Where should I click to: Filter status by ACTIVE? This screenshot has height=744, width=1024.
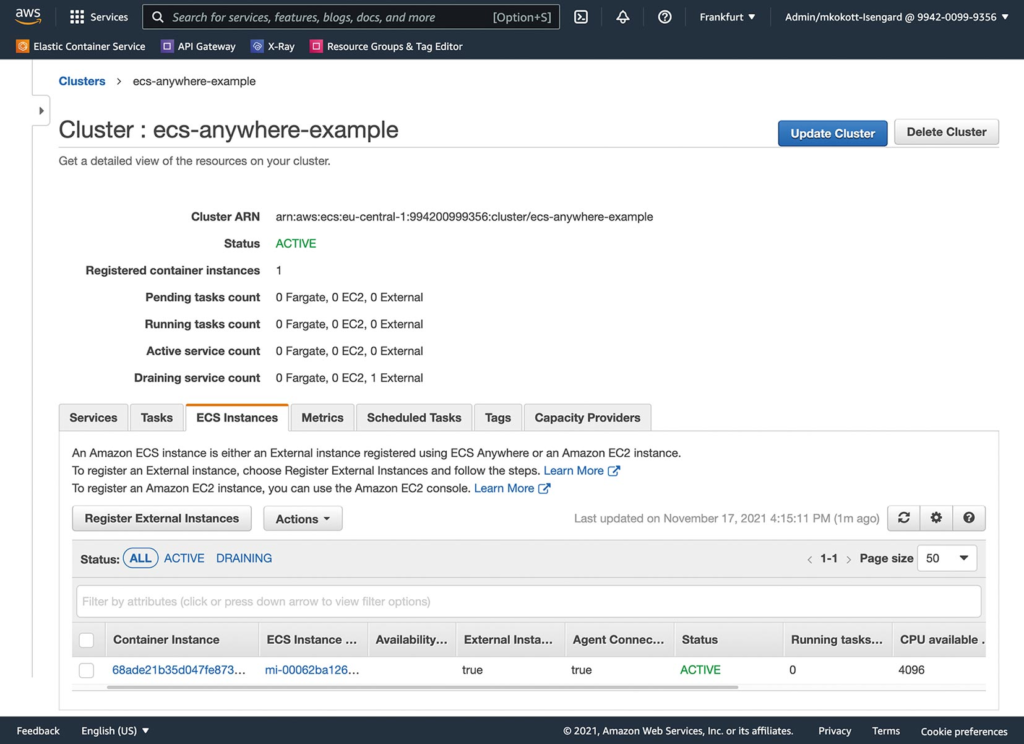(184, 558)
